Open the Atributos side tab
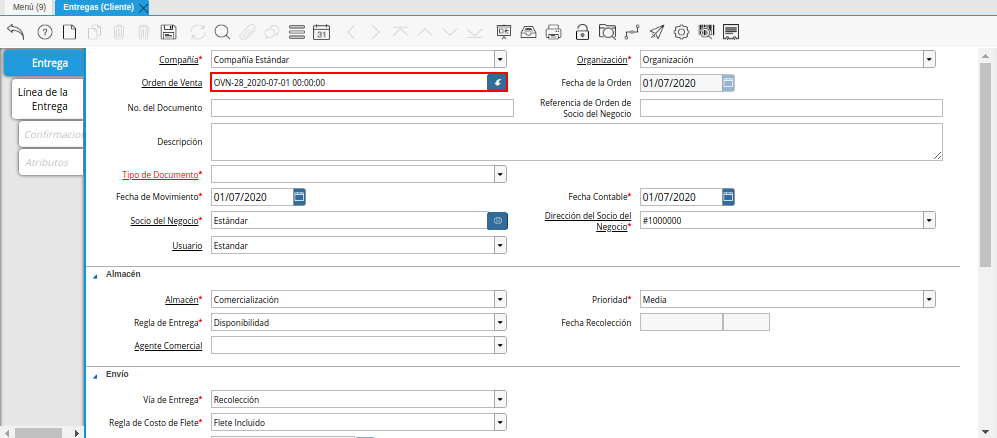This screenshot has height=438, width=997. [x=52, y=162]
